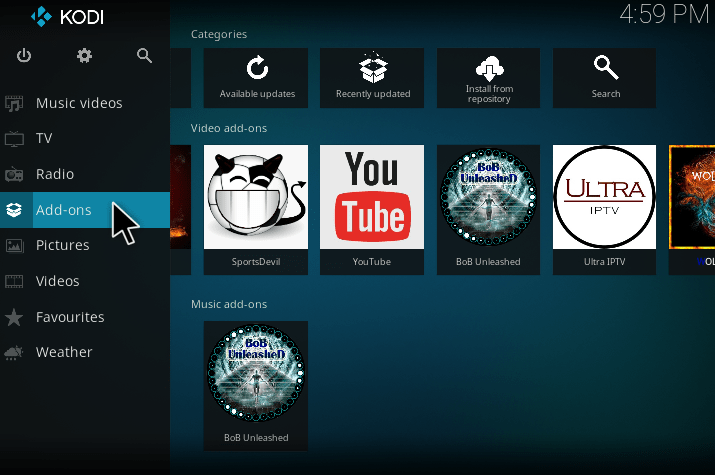
Task: Click the Music add-ons heading
Action: pyautogui.click(x=229, y=304)
